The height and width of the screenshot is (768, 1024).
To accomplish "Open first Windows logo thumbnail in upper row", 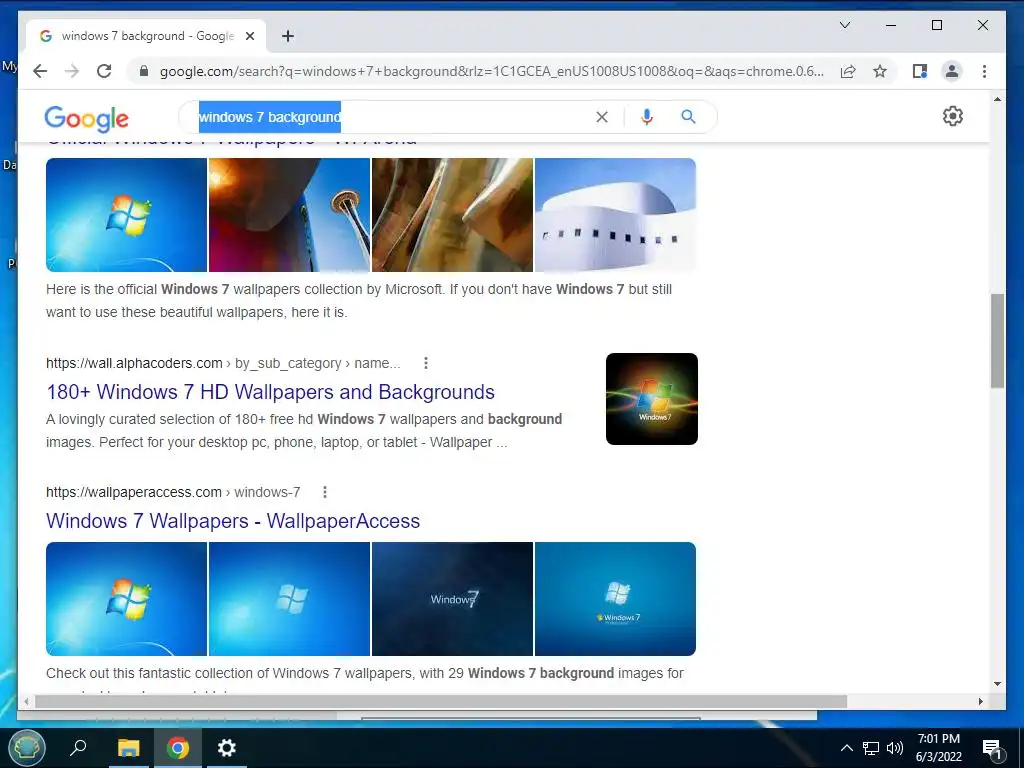I will [126, 215].
